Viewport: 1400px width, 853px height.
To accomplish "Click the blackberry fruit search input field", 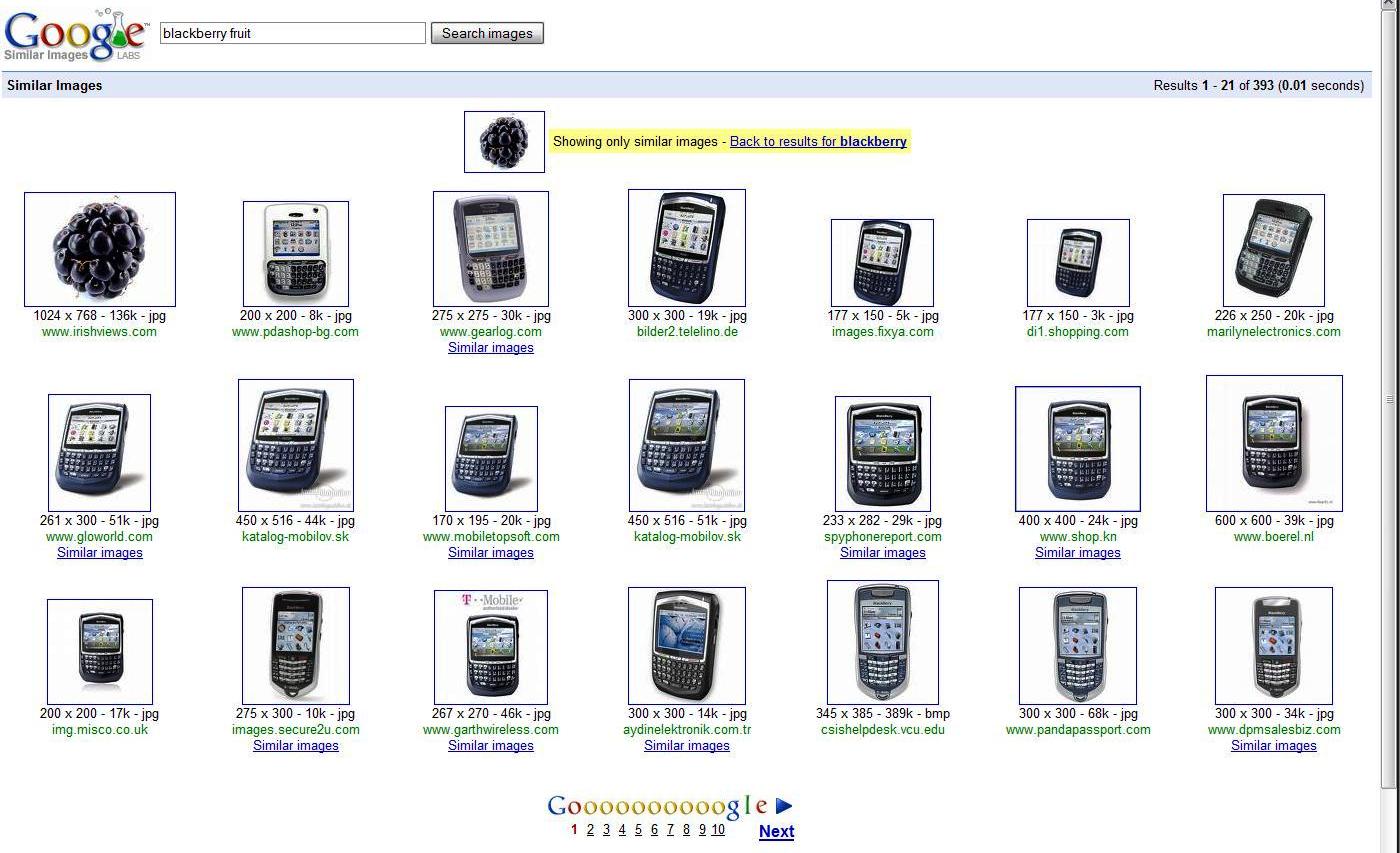I will pos(291,32).
